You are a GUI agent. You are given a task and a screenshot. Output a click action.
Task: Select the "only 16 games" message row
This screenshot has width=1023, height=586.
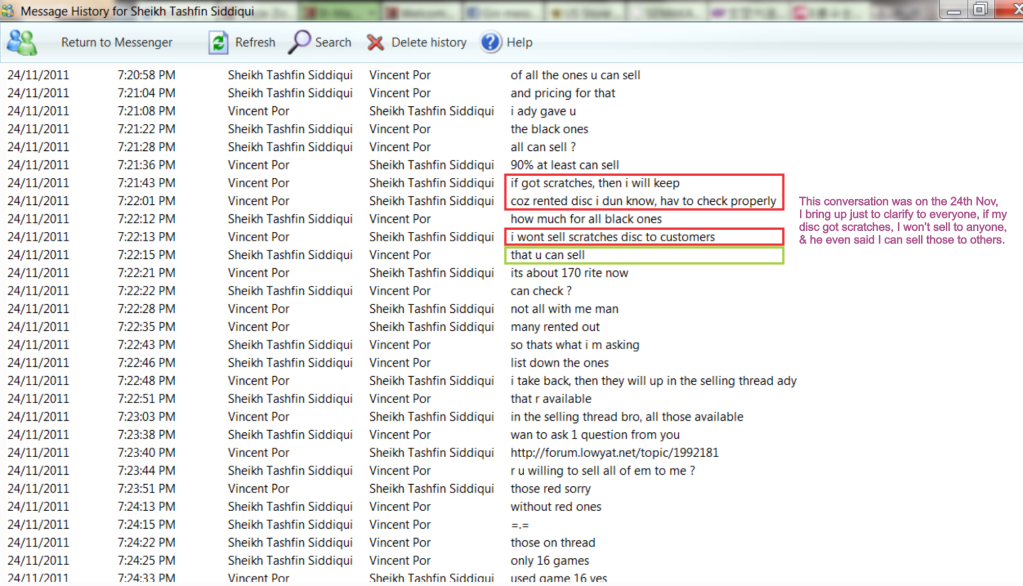pos(549,561)
